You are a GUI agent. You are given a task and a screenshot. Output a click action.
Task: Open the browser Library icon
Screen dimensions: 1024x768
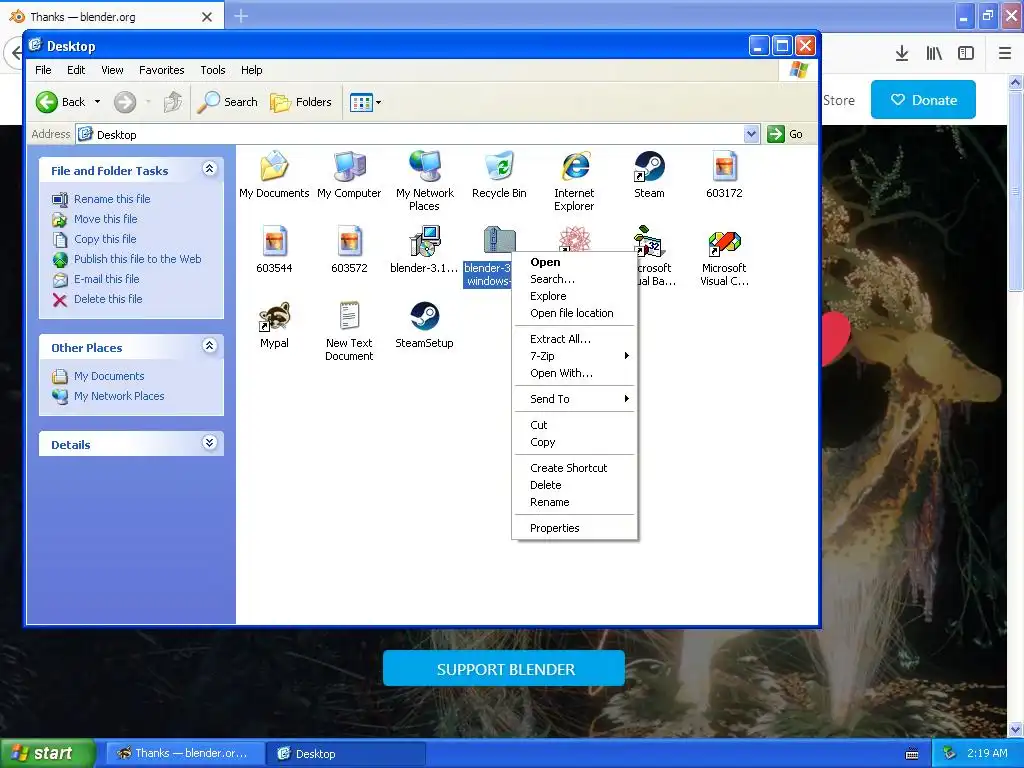pos(934,54)
